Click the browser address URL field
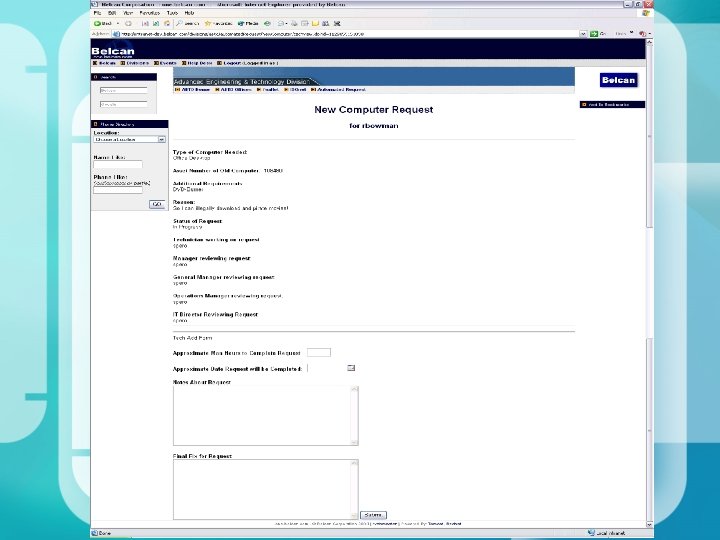The width and height of the screenshot is (720, 540). tap(344, 34)
